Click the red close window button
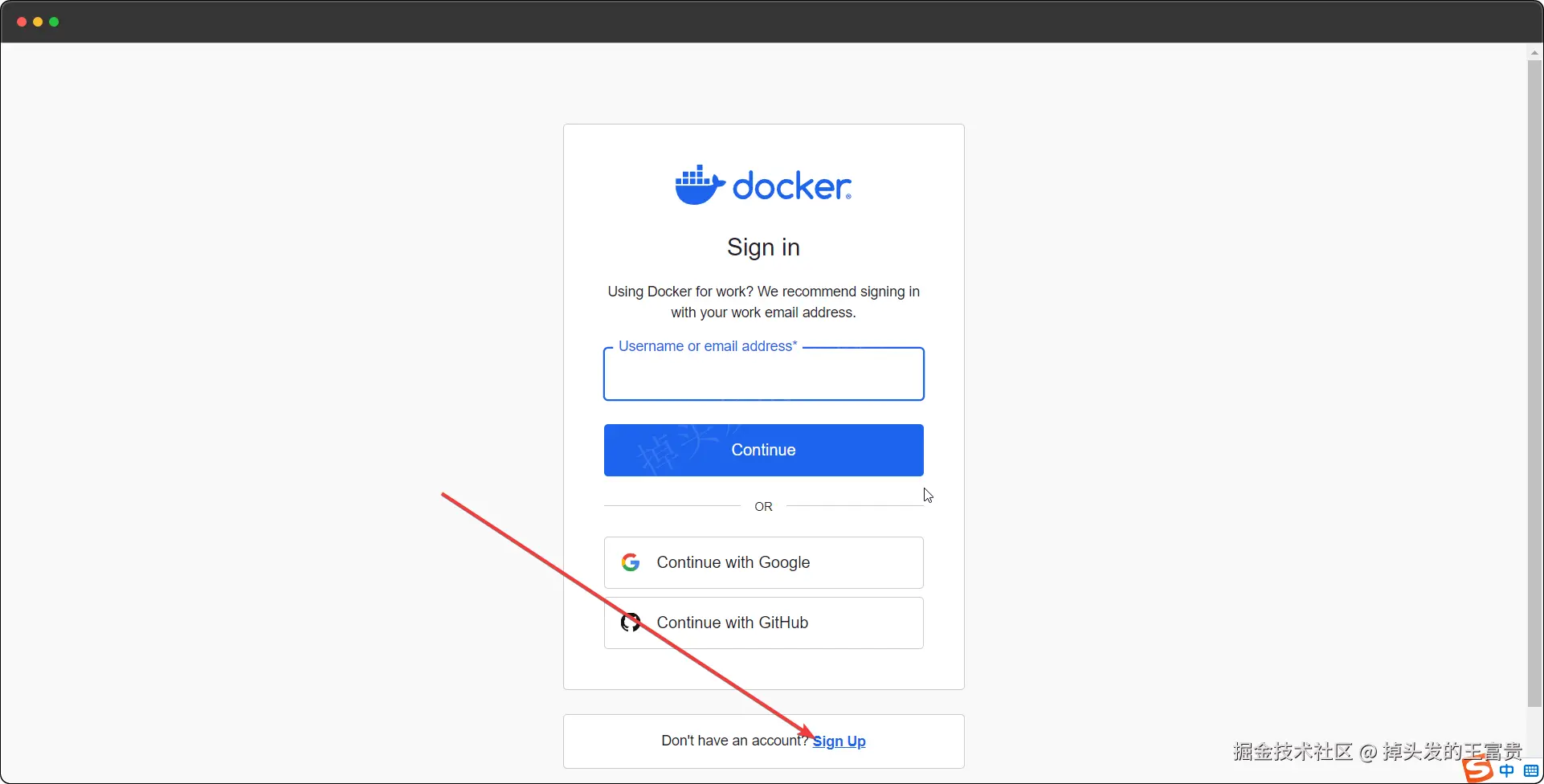1544x784 pixels. point(22,22)
